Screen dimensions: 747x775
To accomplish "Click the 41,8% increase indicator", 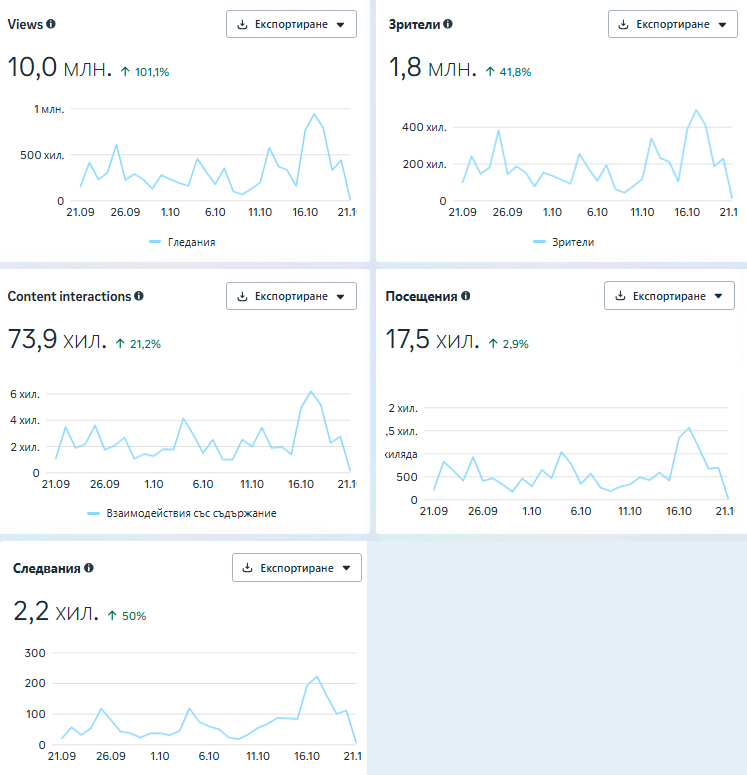I will (x=508, y=72).
